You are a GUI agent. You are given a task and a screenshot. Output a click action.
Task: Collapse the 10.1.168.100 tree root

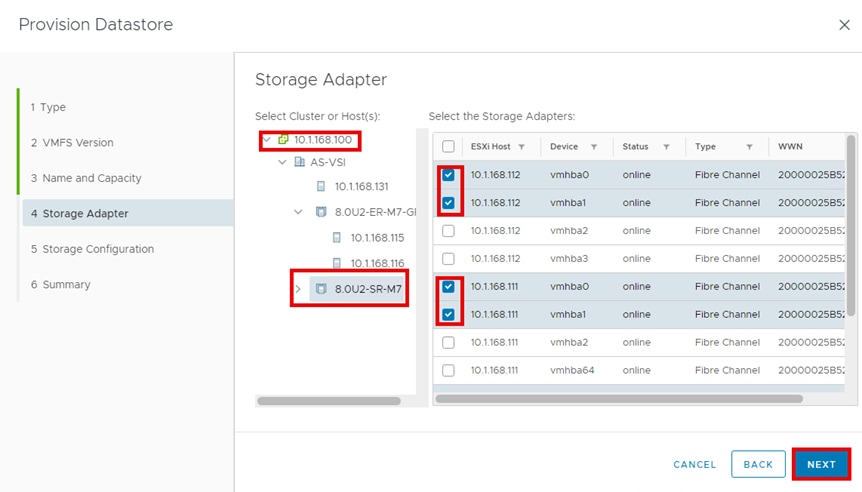[x=267, y=139]
